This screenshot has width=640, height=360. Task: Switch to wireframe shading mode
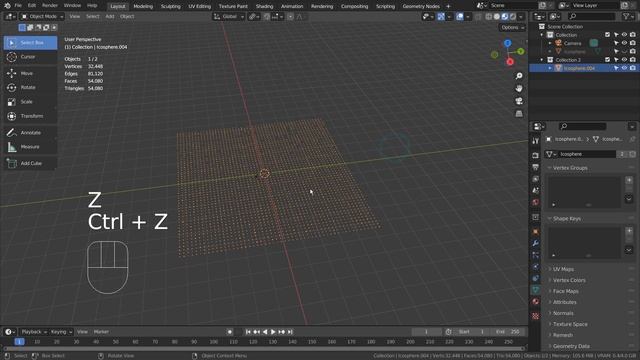pos(489,17)
